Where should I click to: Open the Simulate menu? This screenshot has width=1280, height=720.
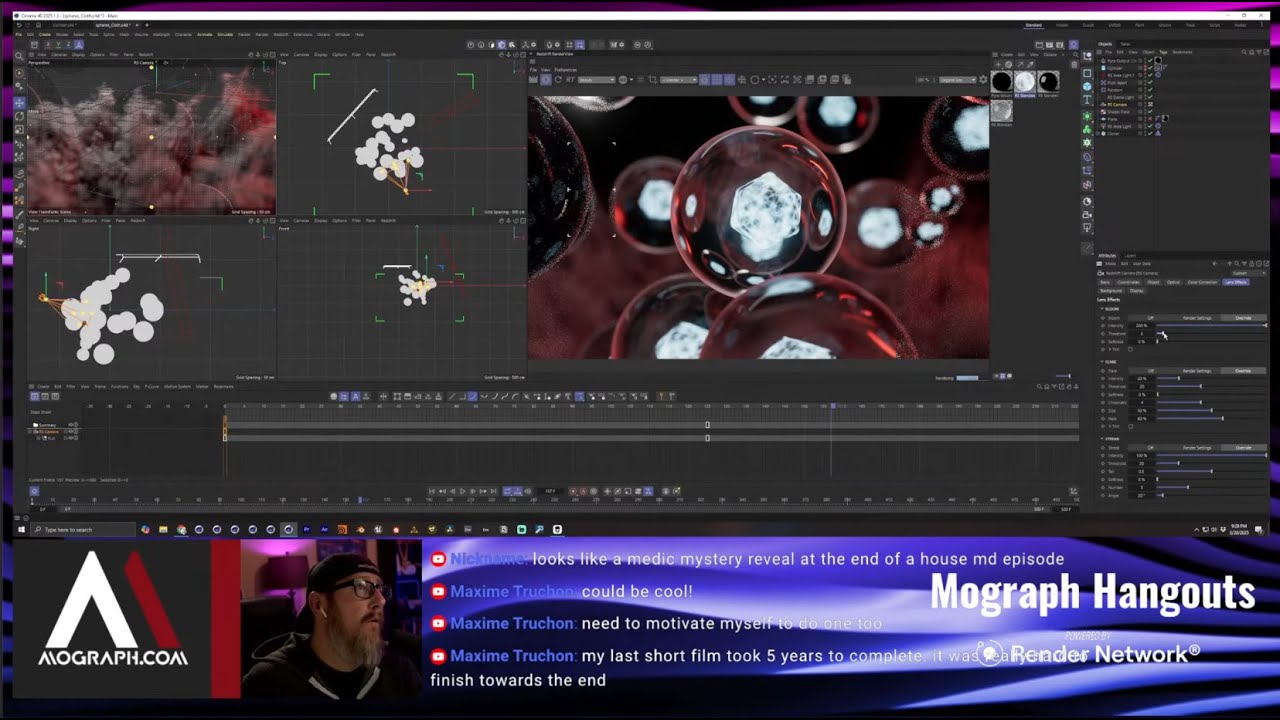coord(225,34)
